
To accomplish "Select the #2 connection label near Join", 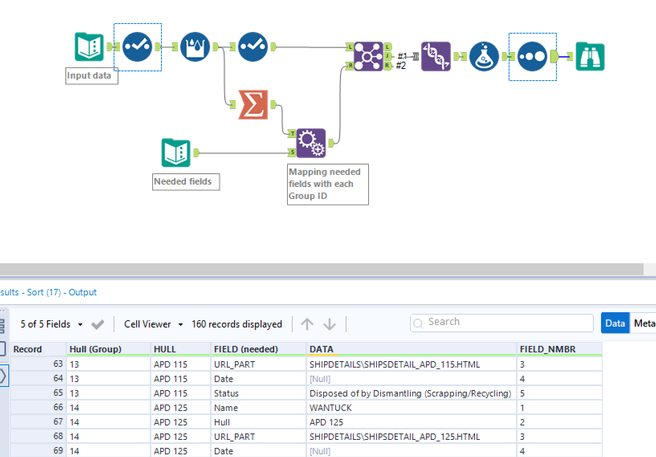I will 401,65.
